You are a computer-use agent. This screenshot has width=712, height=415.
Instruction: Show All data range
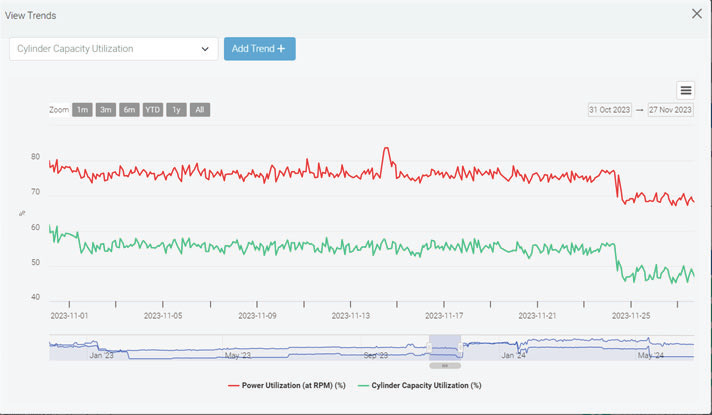click(200, 110)
